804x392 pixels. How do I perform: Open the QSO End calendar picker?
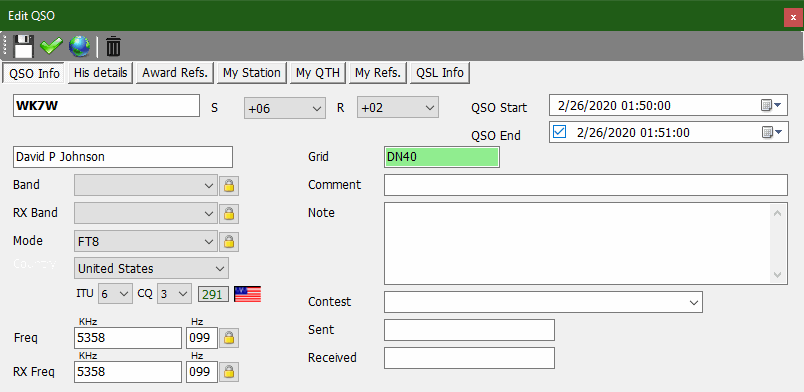click(x=771, y=132)
